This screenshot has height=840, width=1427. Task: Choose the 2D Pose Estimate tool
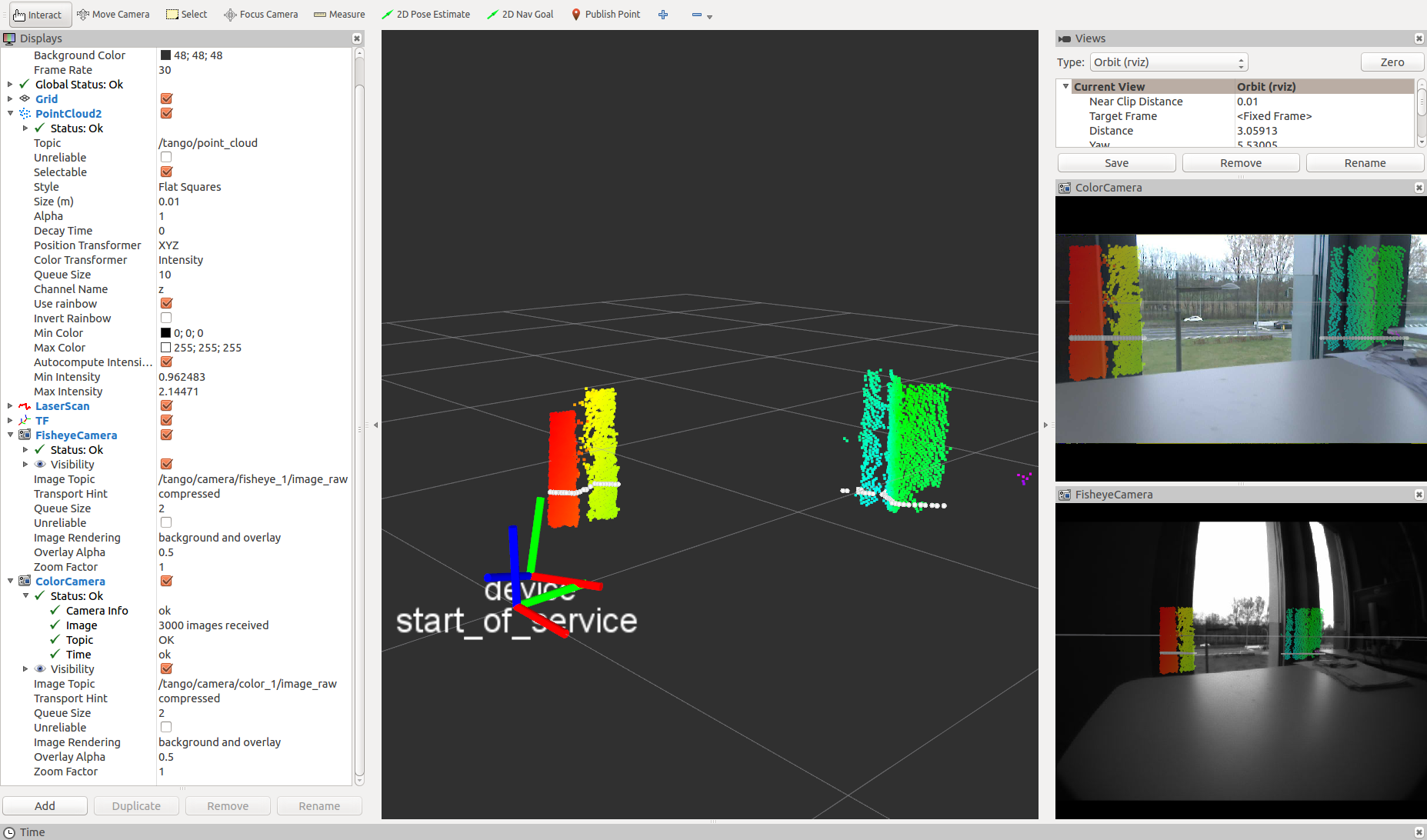tap(425, 14)
